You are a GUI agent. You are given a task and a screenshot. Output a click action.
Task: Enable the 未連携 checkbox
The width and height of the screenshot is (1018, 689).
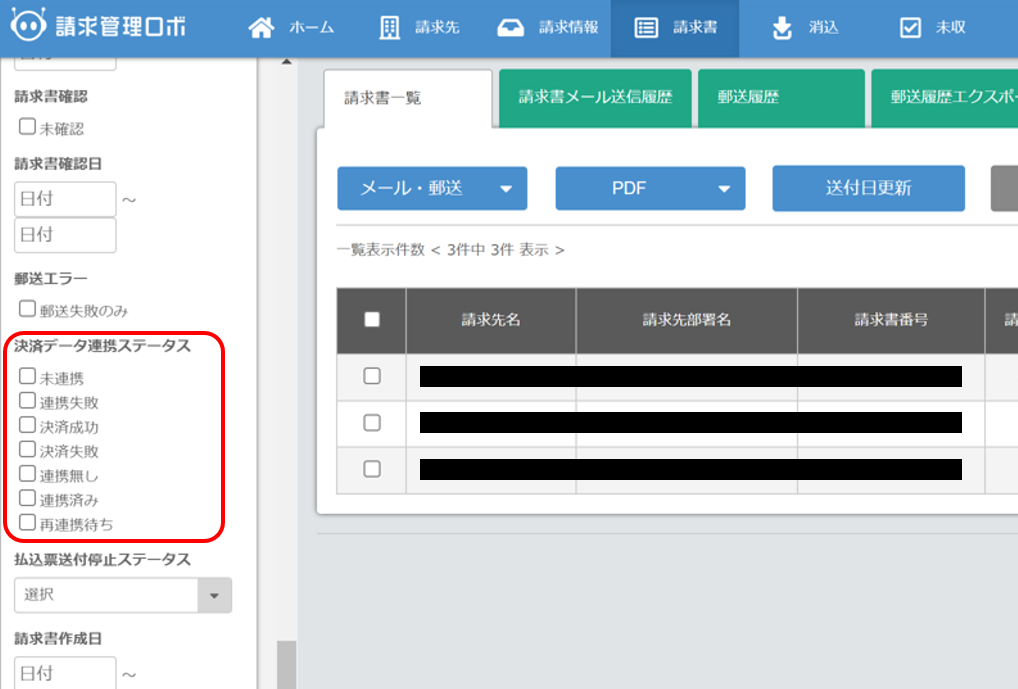click(x=28, y=377)
